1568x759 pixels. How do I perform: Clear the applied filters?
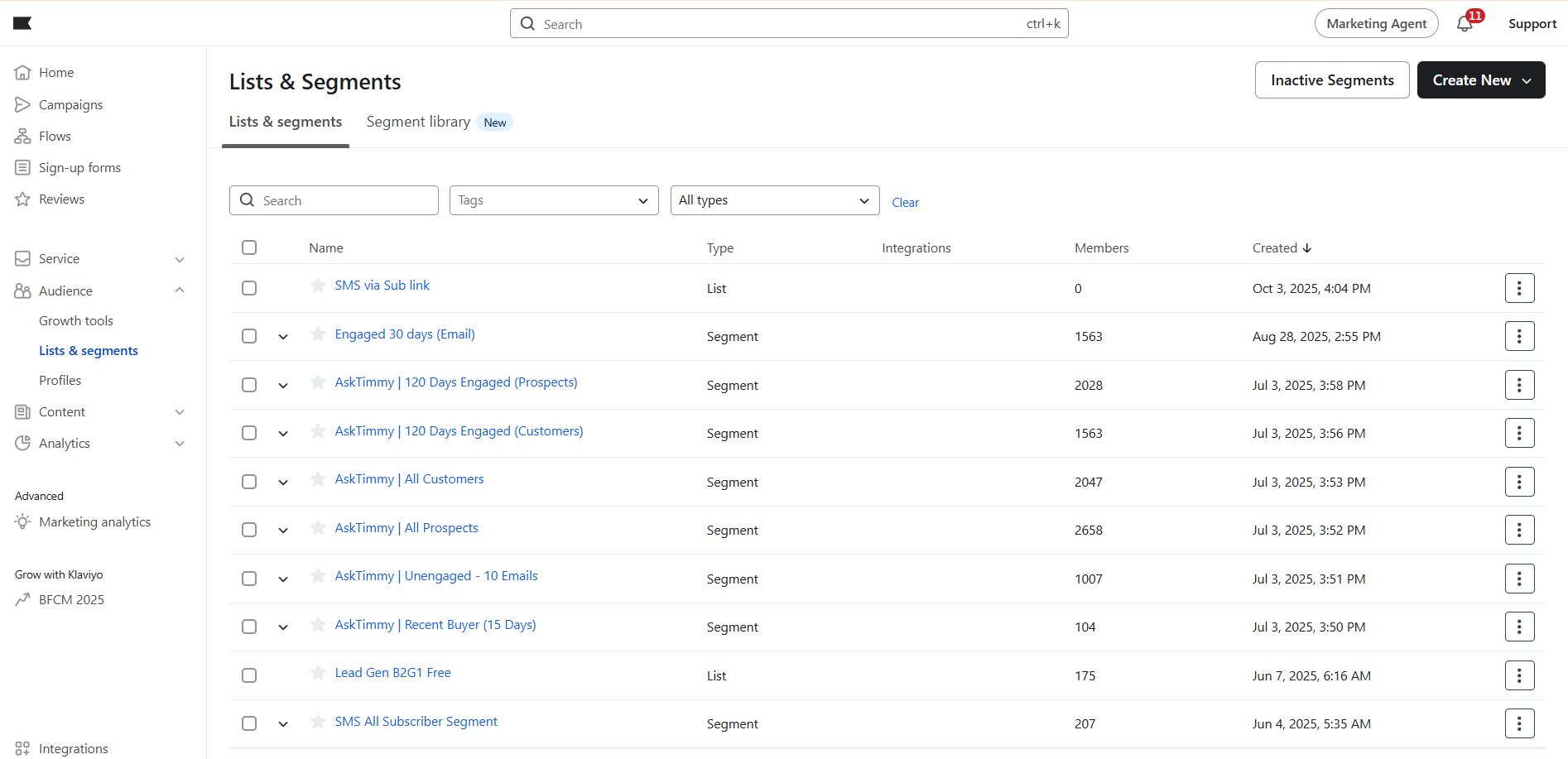click(905, 203)
